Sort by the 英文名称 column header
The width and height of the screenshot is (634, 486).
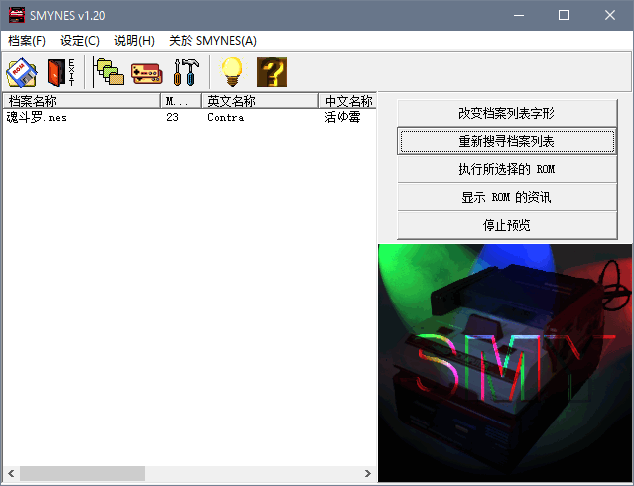click(x=259, y=101)
